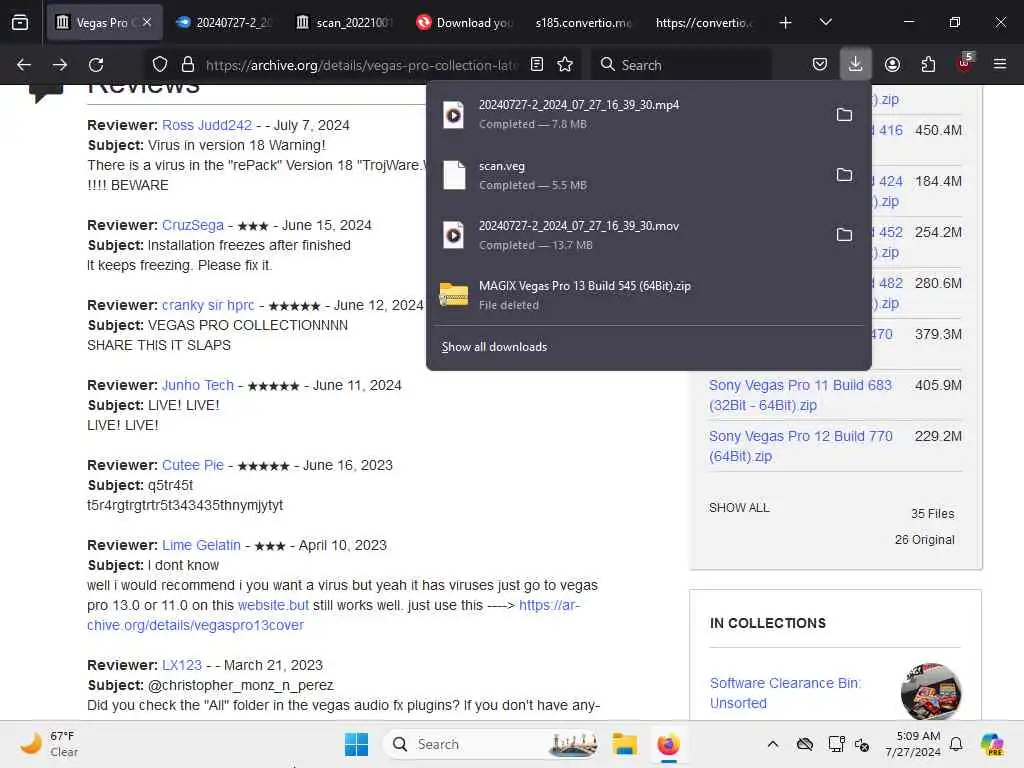Viewport: 1024px width, 768px height.
Task: Open the 20240727-2 .mov download entry
Action: point(627,235)
